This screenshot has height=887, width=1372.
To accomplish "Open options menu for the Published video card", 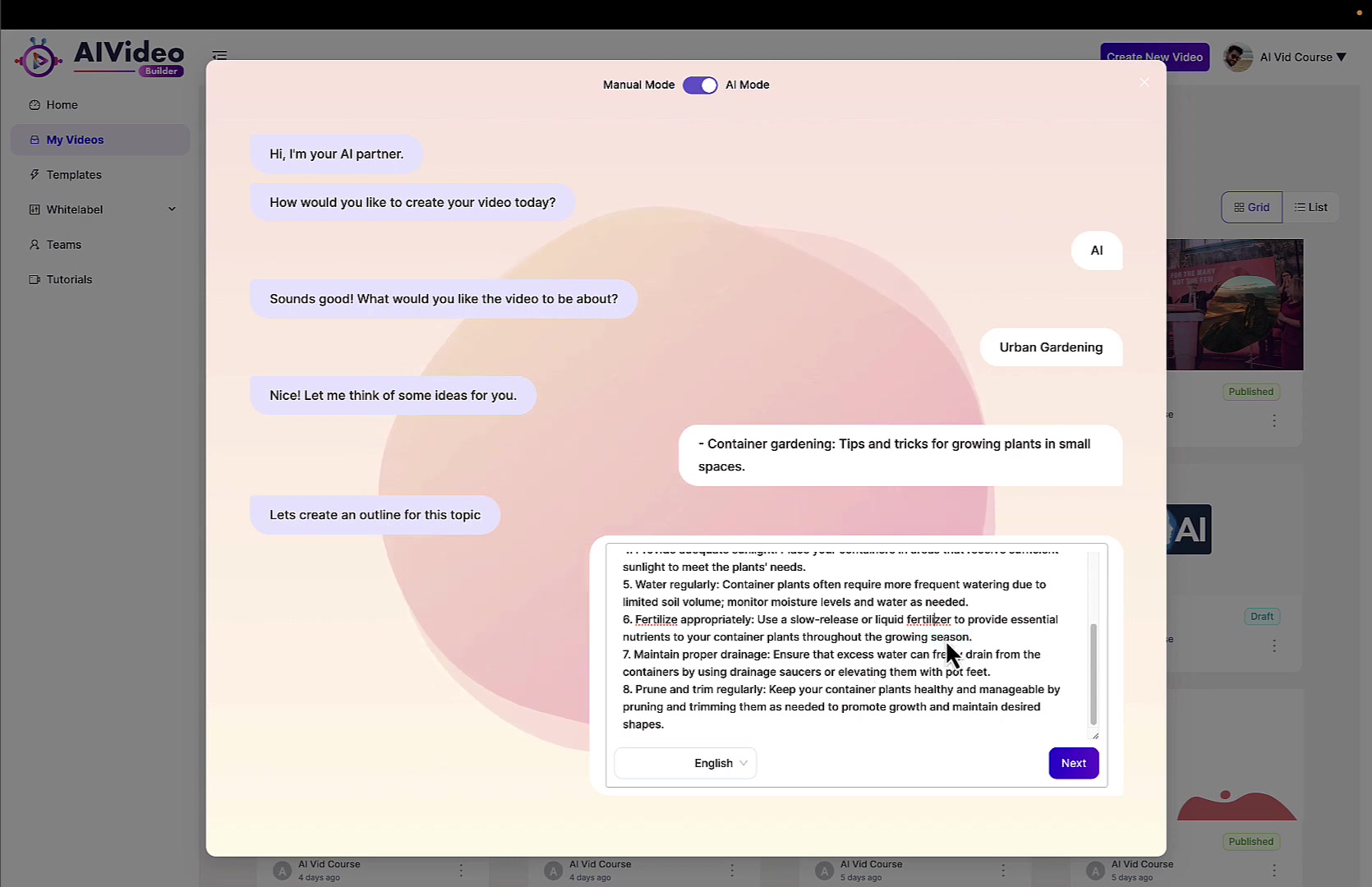I will 1274,421.
